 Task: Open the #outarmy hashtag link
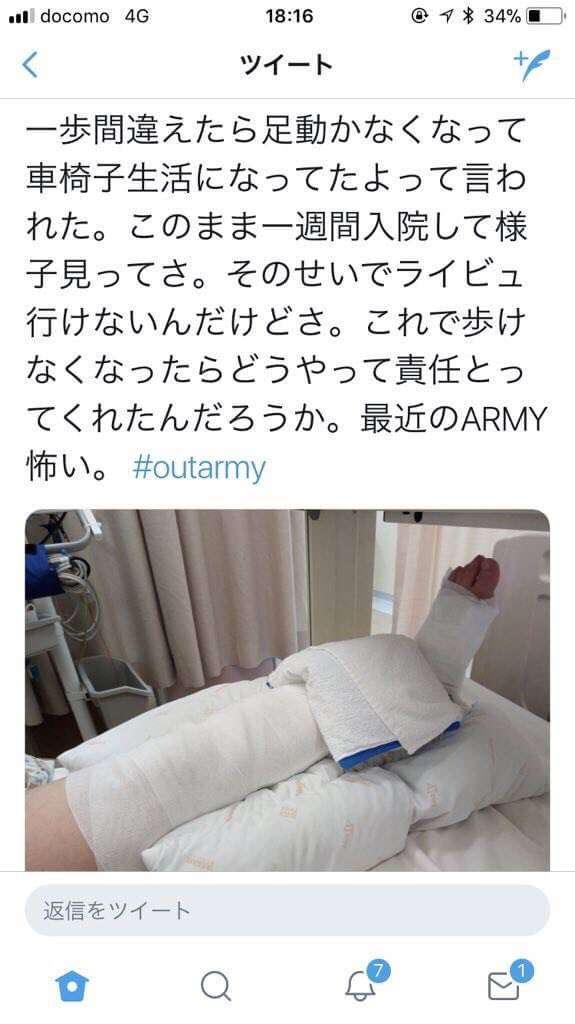click(199, 468)
